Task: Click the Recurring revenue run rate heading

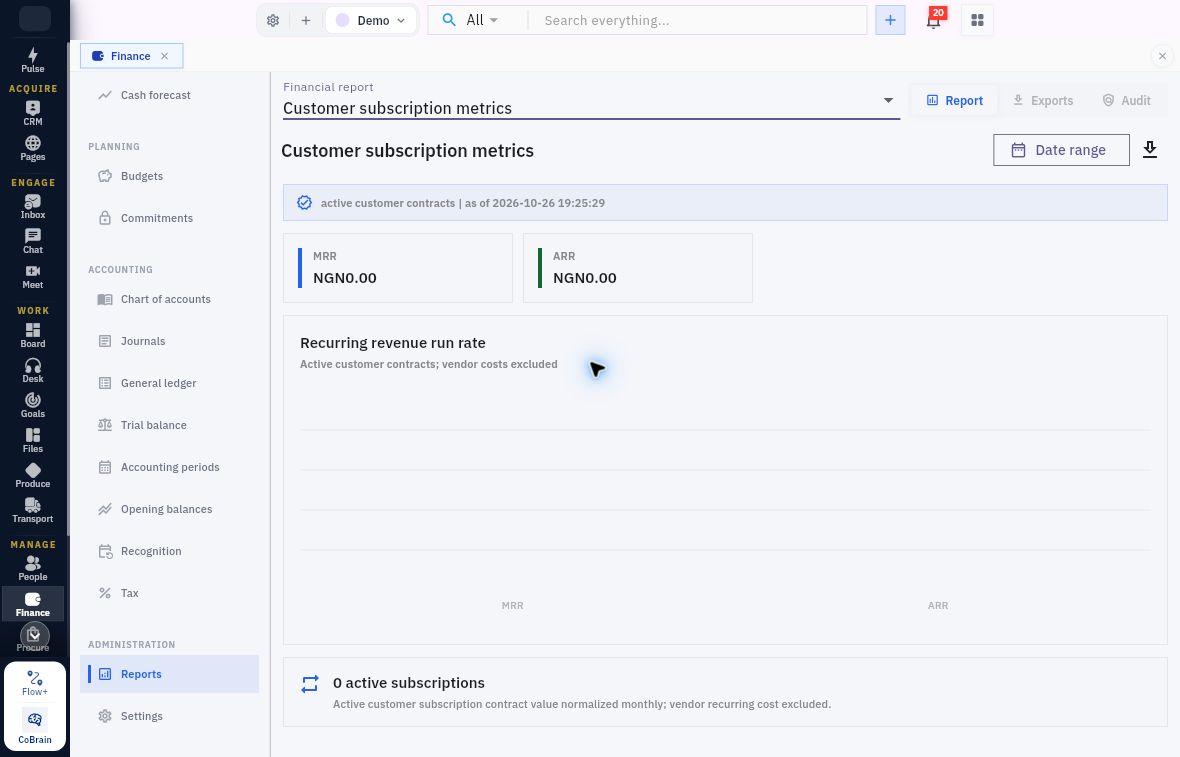Action: tap(393, 342)
